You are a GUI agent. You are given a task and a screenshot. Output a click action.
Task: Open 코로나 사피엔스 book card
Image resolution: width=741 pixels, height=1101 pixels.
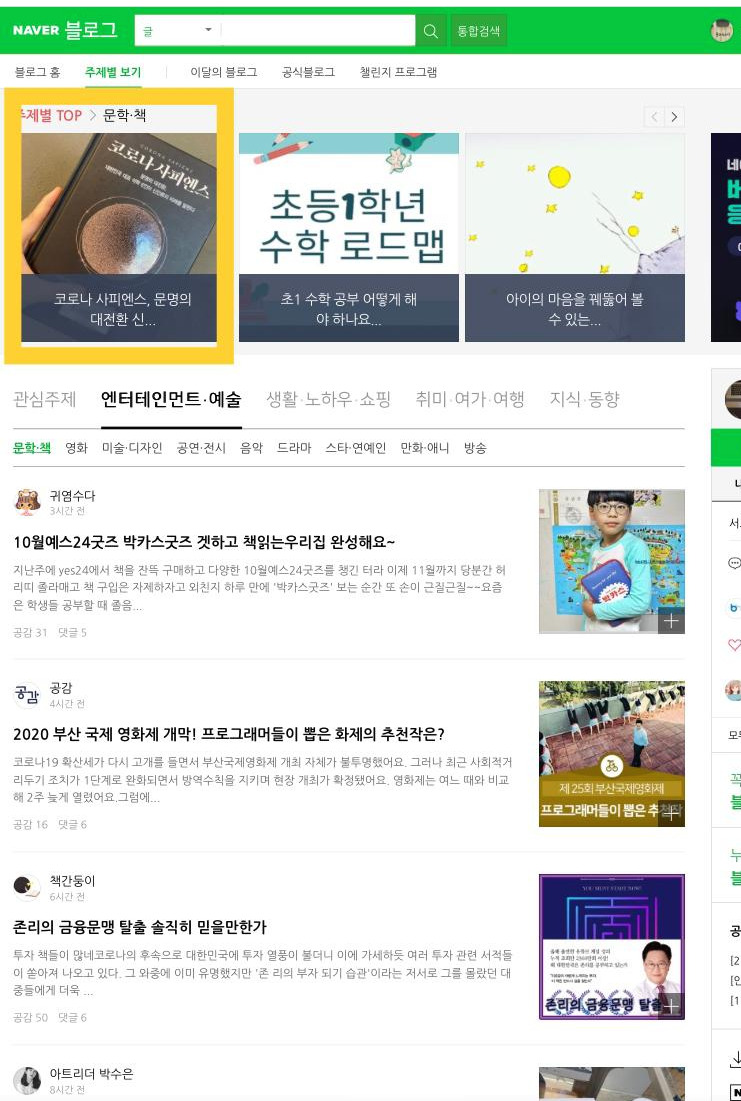tap(119, 237)
